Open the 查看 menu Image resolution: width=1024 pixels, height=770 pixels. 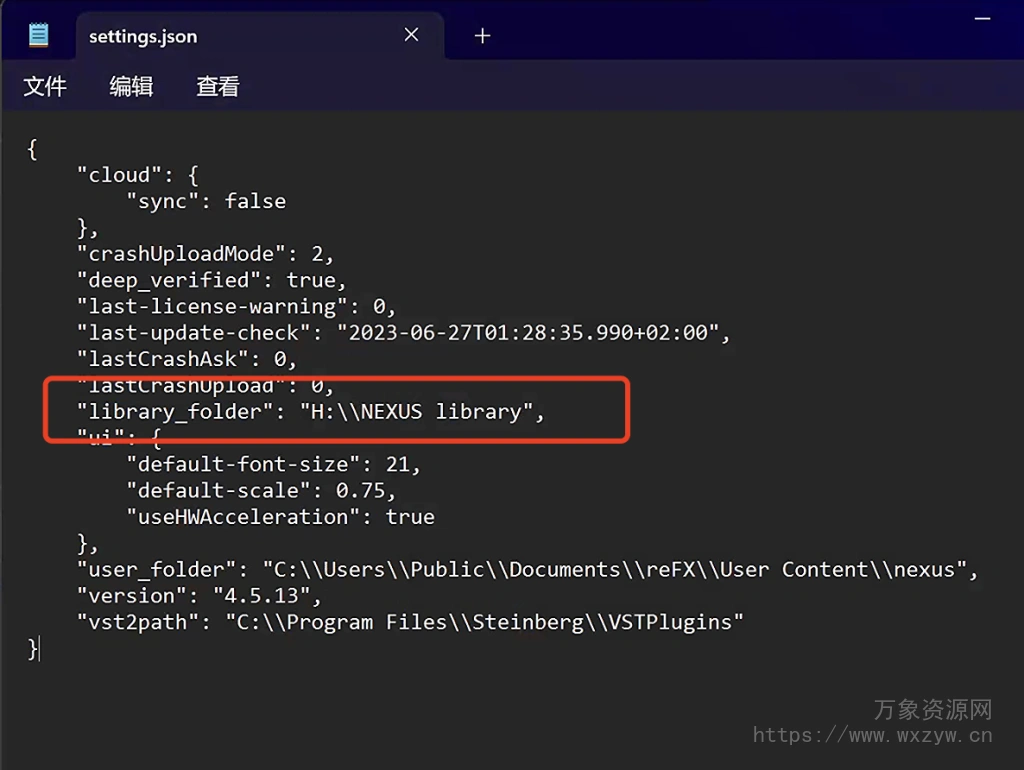click(217, 87)
